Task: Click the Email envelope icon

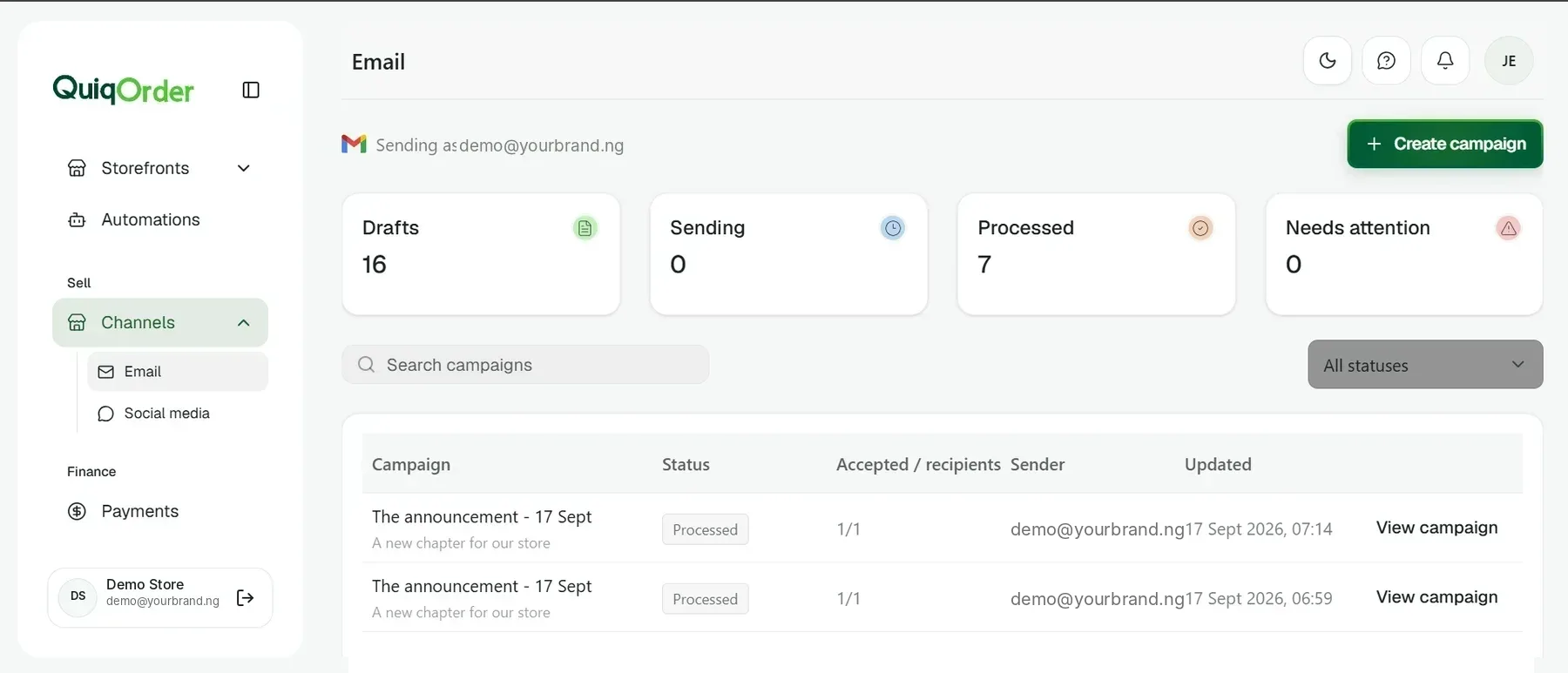Action: 106,372
